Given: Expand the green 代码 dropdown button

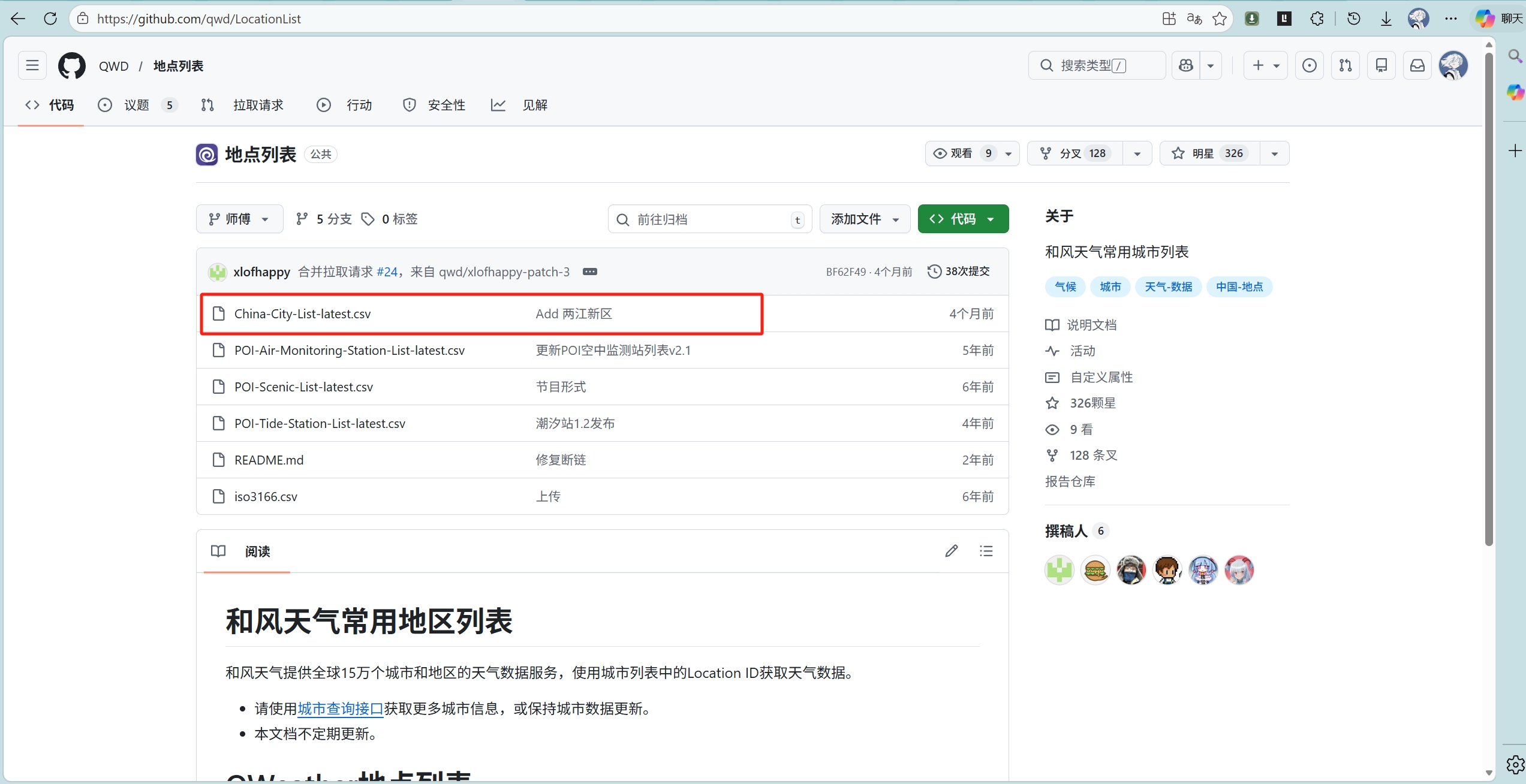Looking at the screenshot, I should [962, 219].
